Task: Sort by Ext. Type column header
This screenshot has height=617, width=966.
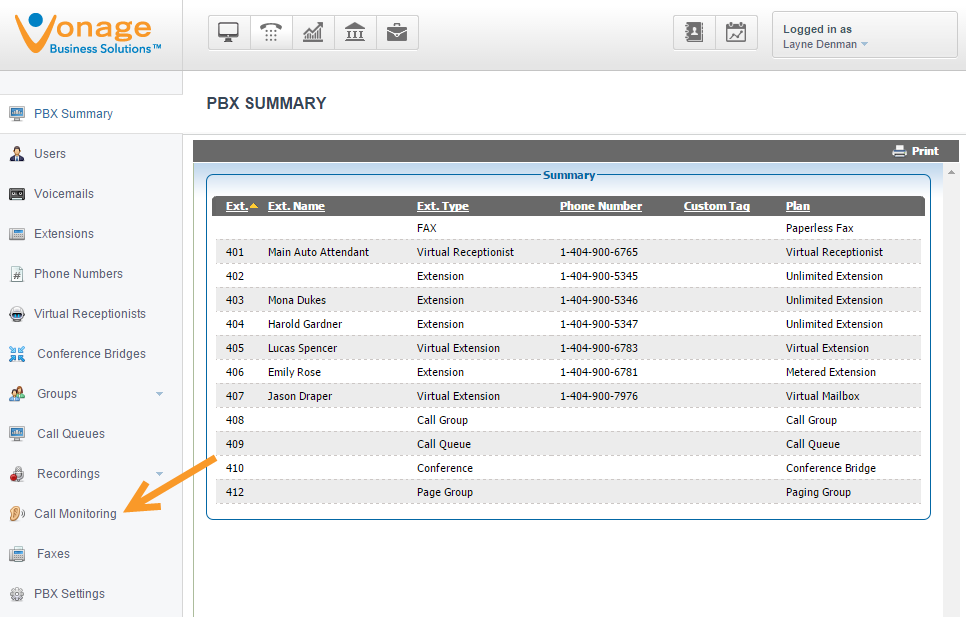Action: tap(442, 206)
